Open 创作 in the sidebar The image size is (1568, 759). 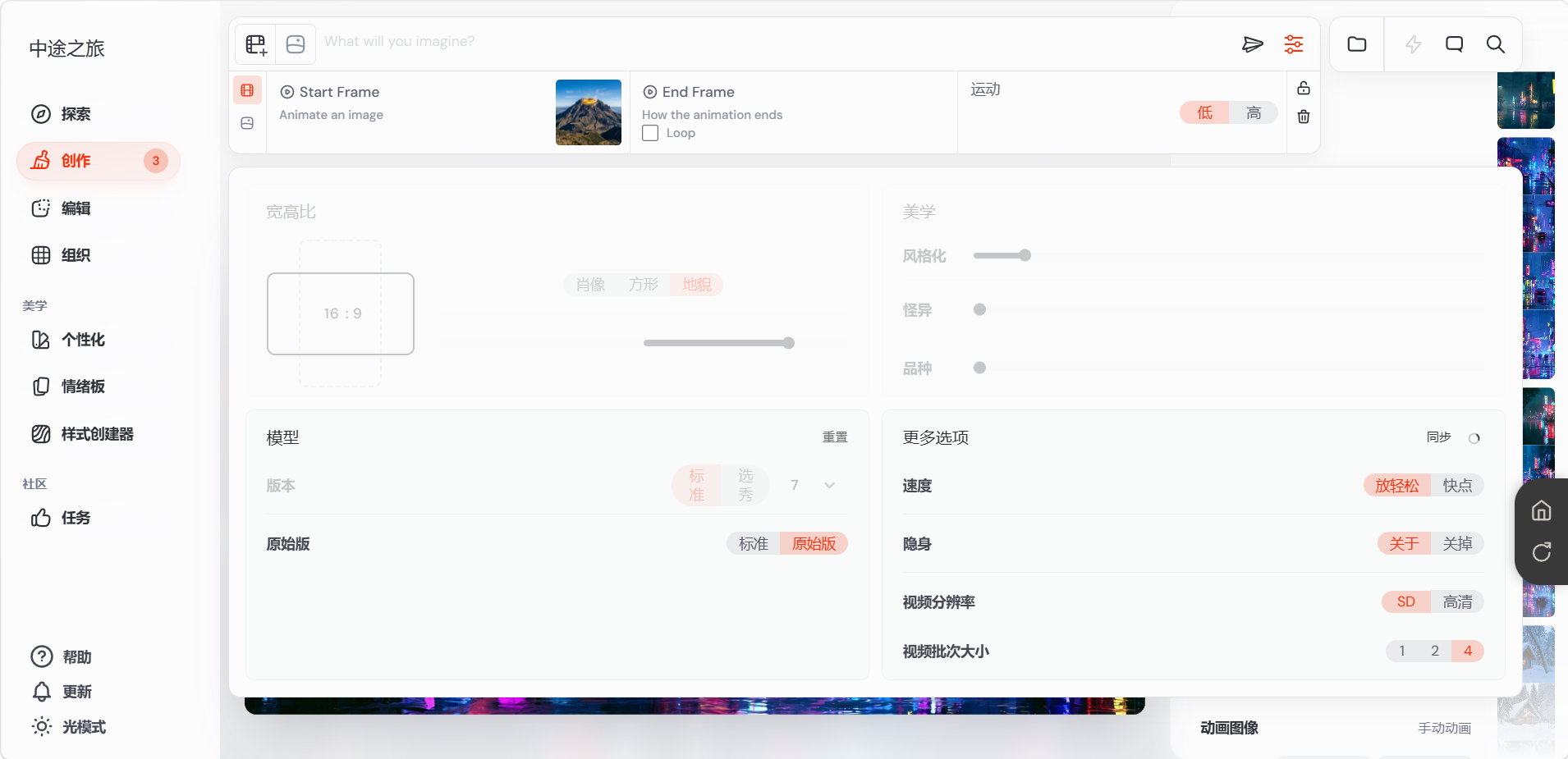pos(99,161)
